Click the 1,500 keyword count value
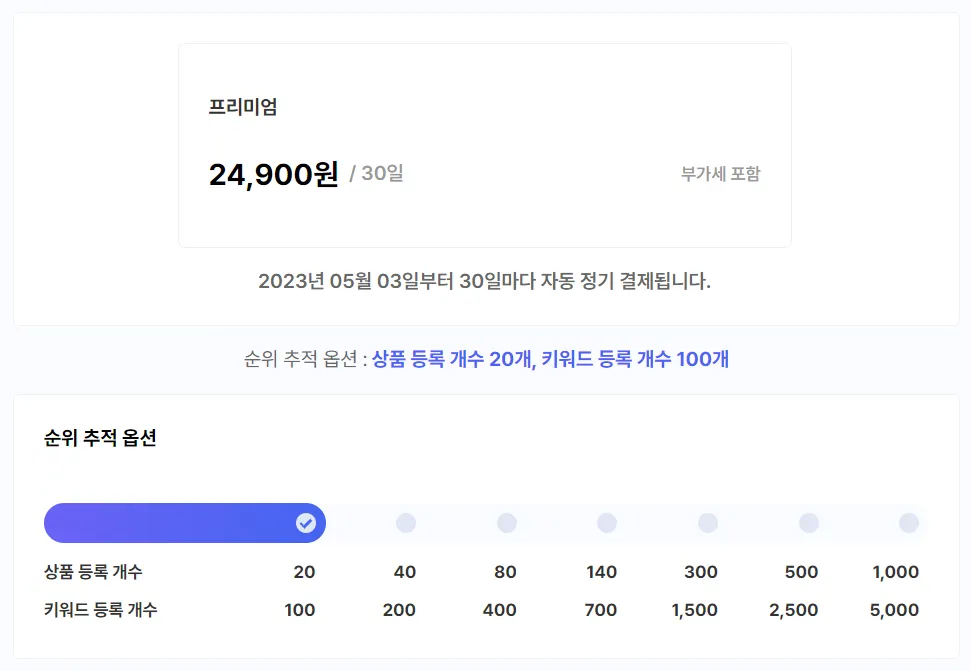 click(x=694, y=610)
